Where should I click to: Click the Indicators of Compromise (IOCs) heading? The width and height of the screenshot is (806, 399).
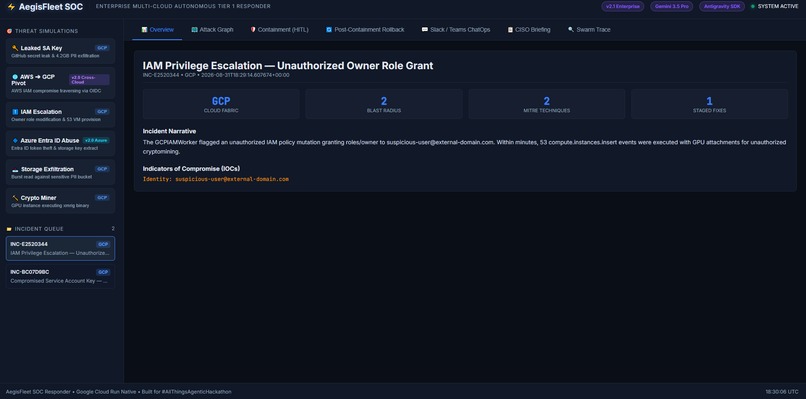[191, 169]
